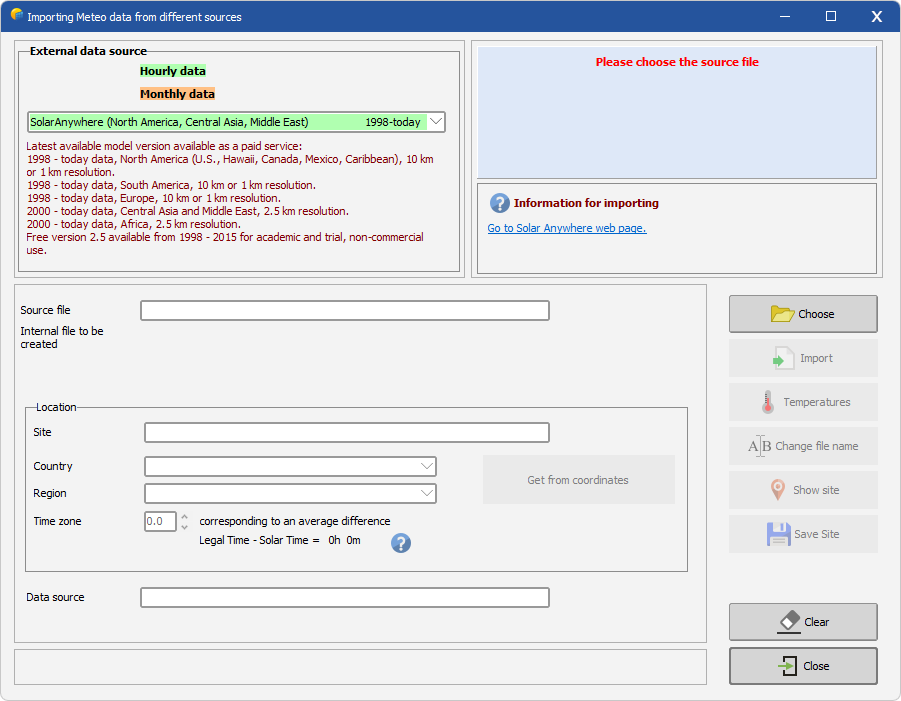Open the Solar Anywhere web page link
The image size is (901, 701).
[x=567, y=228]
